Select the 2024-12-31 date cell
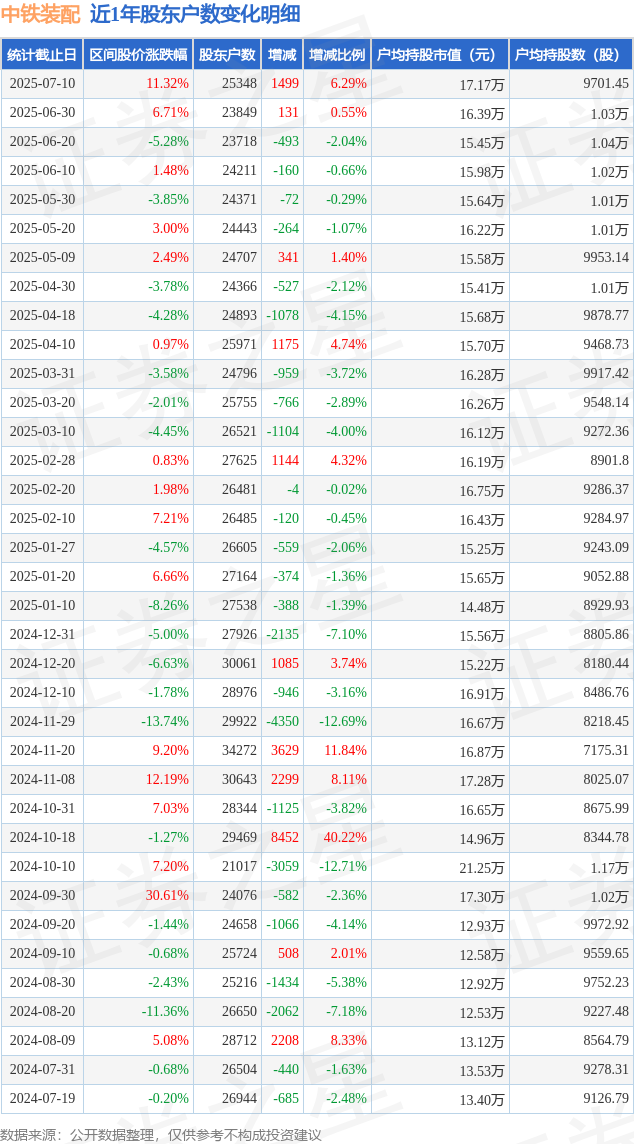The height and width of the screenshot is (1144, 634). [x=42, y=635]
